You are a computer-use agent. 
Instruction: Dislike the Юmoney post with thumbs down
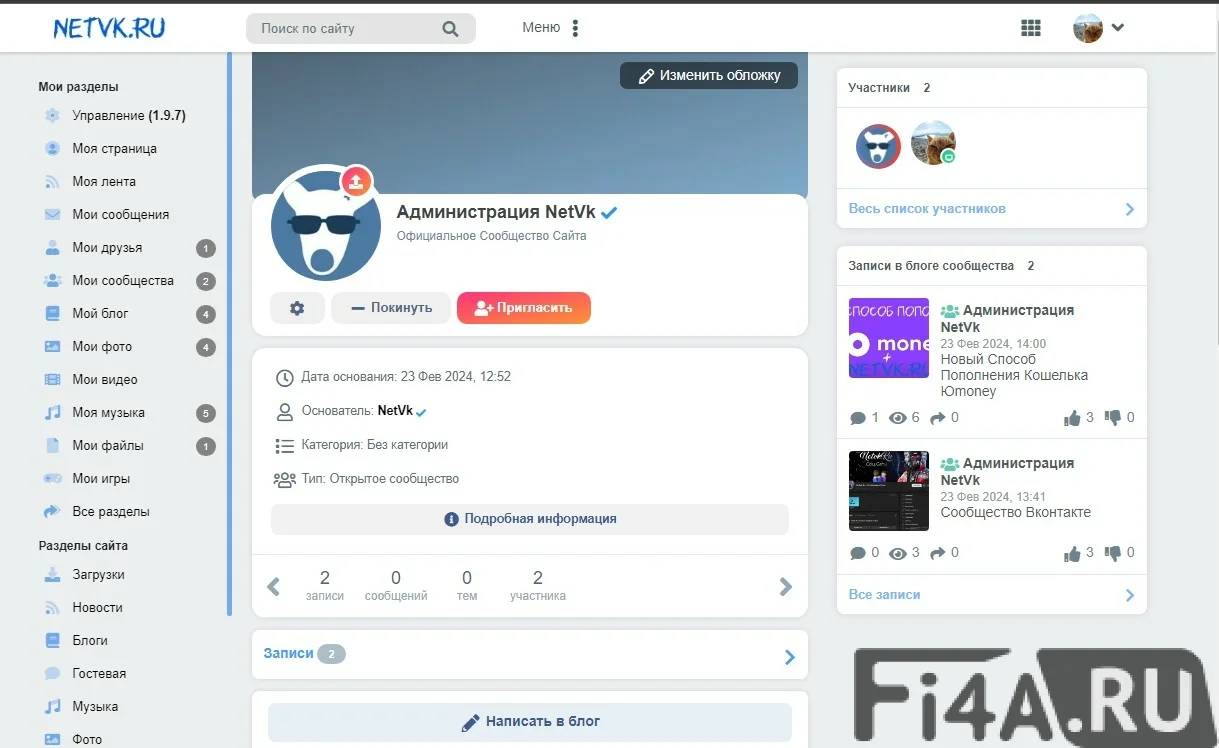1113,419
